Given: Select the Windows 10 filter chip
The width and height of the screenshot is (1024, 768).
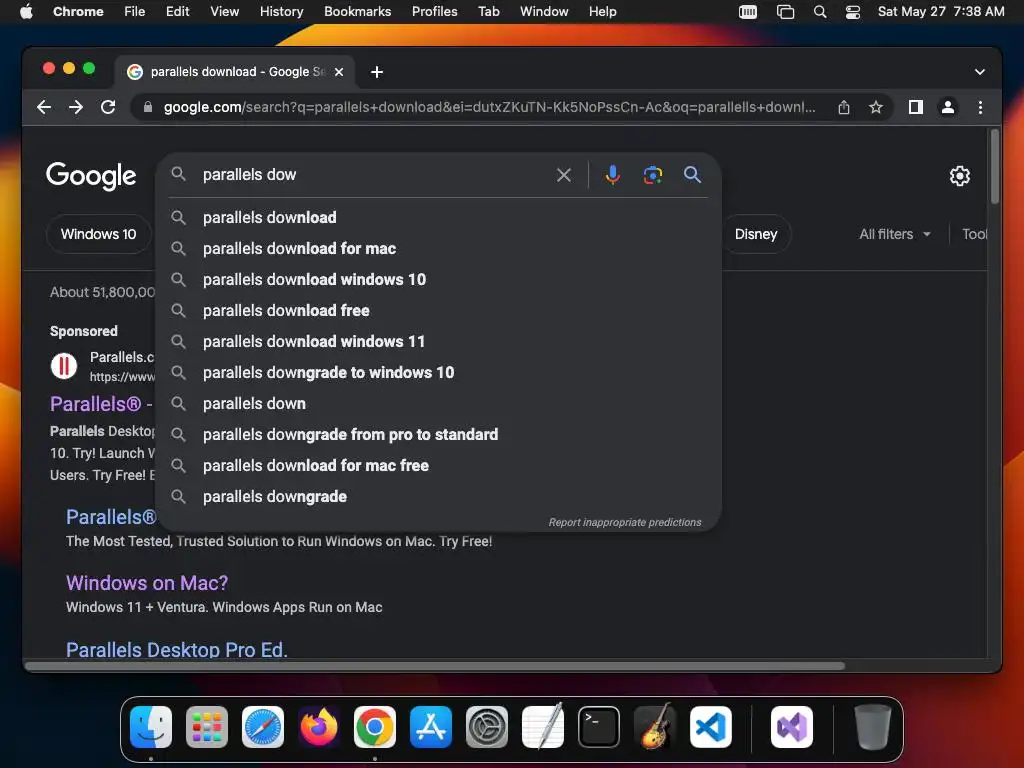Looking at the screenshot, I should 99,234.
